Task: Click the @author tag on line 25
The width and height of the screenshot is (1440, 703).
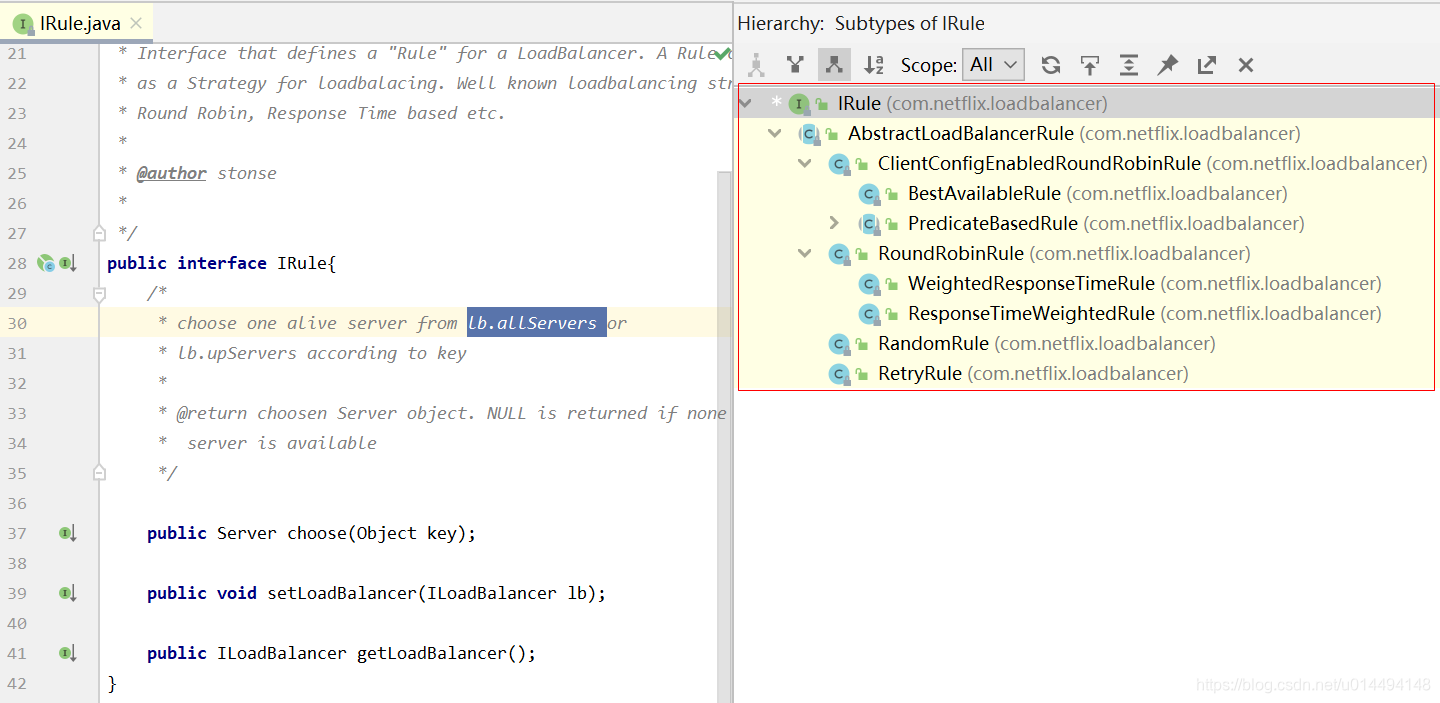Action: pyautogui.click(x=172, y=173)
